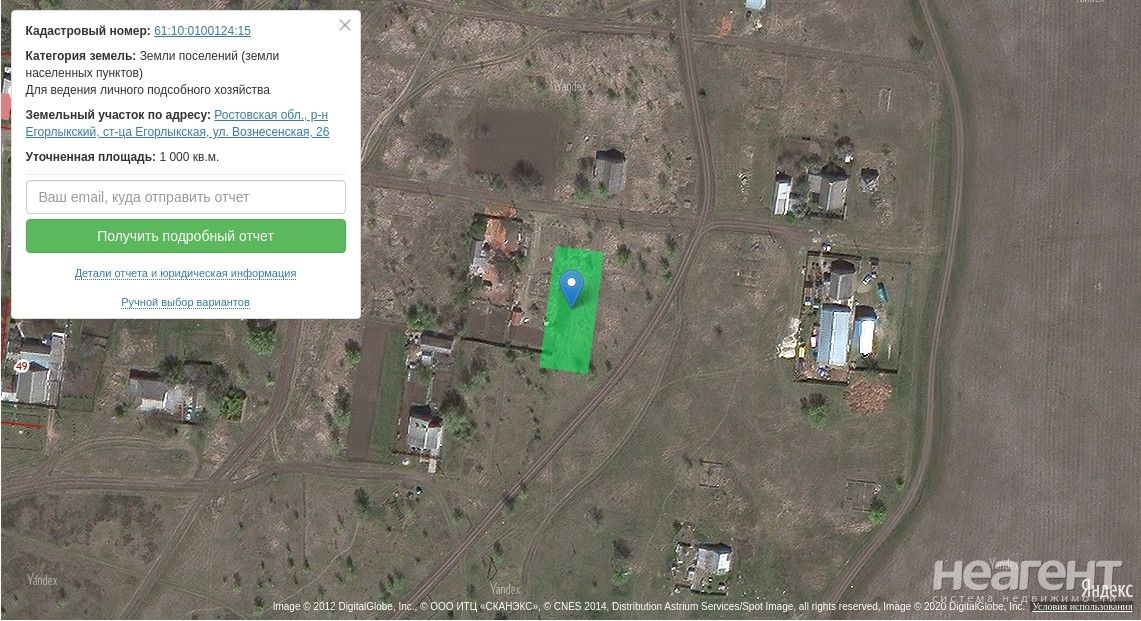
Task: Click the Уточненная площадь value text
Action: pos(189,157)
